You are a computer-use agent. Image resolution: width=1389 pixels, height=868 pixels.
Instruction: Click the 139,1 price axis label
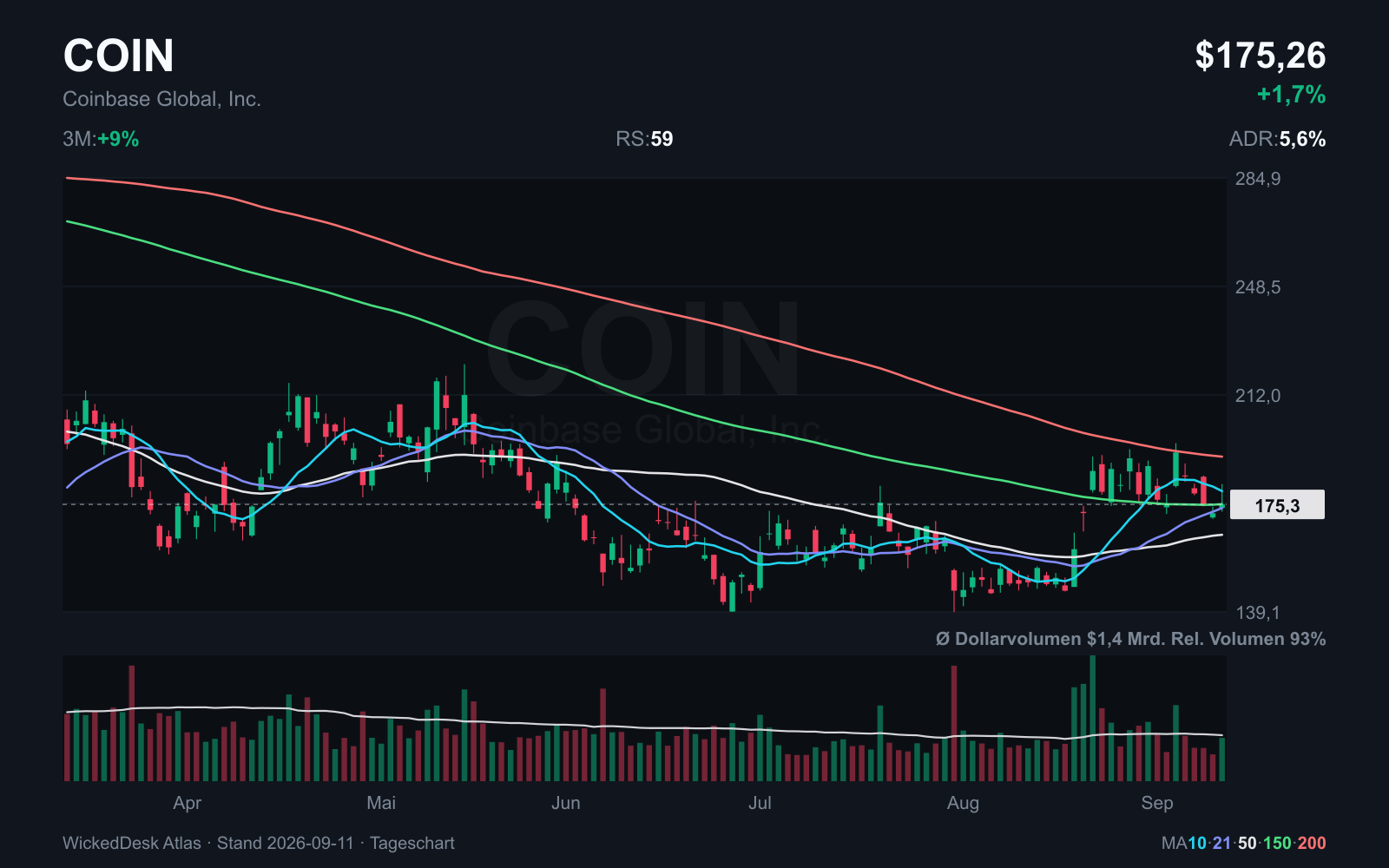click(1258, 613)
